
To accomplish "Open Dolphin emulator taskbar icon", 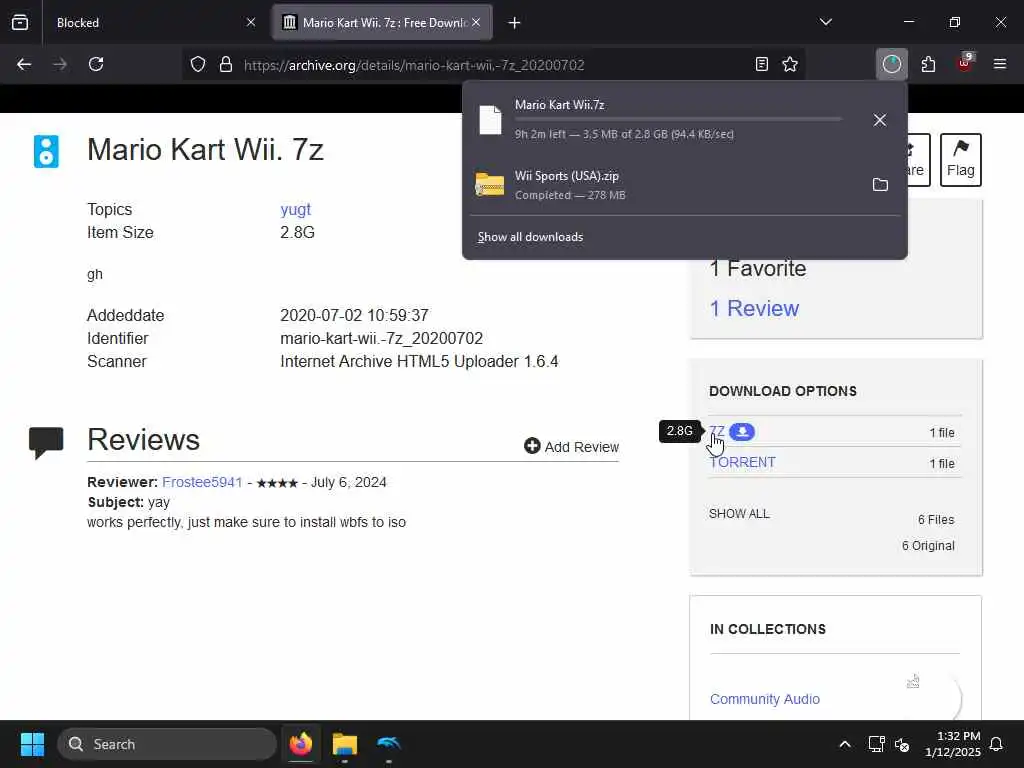I will coord(389,744).
